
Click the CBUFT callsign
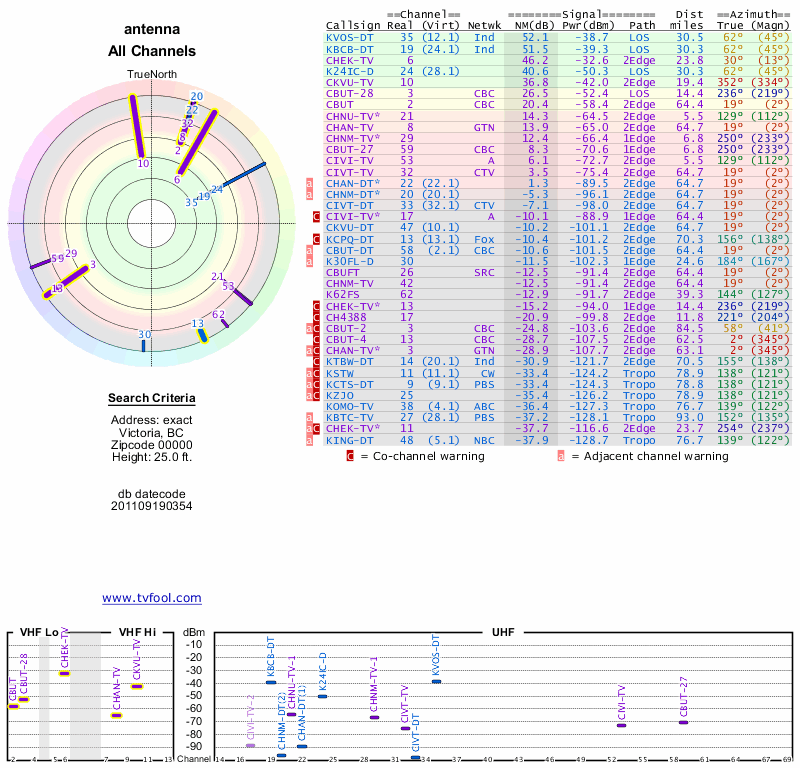click(343, 272)
